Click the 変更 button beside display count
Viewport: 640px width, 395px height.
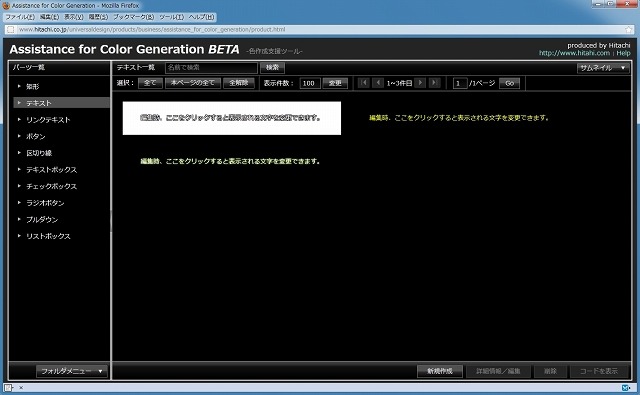335,83
